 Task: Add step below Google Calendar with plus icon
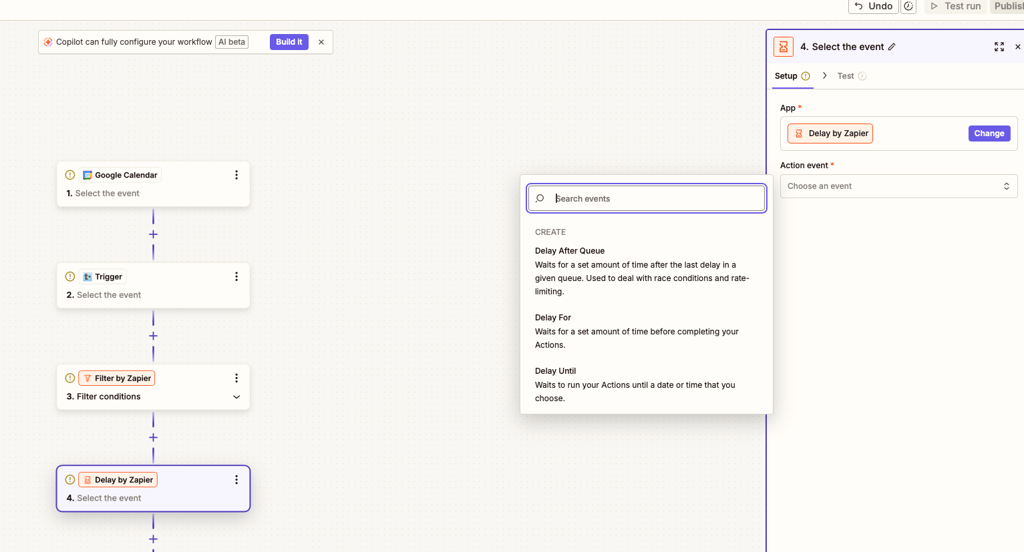[x=153, y=235]
